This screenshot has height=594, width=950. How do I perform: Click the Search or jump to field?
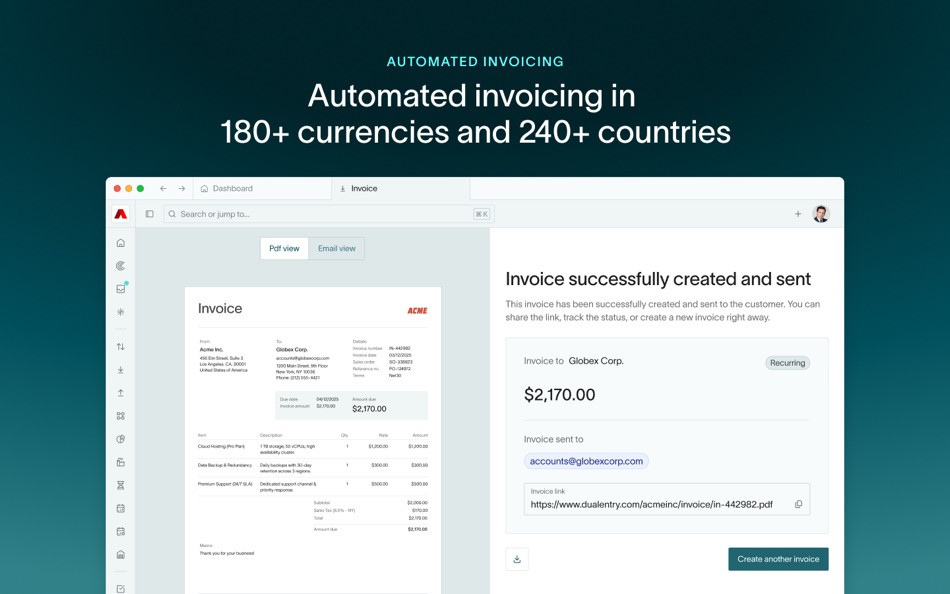pyautogui.click(x=328, y=214)
